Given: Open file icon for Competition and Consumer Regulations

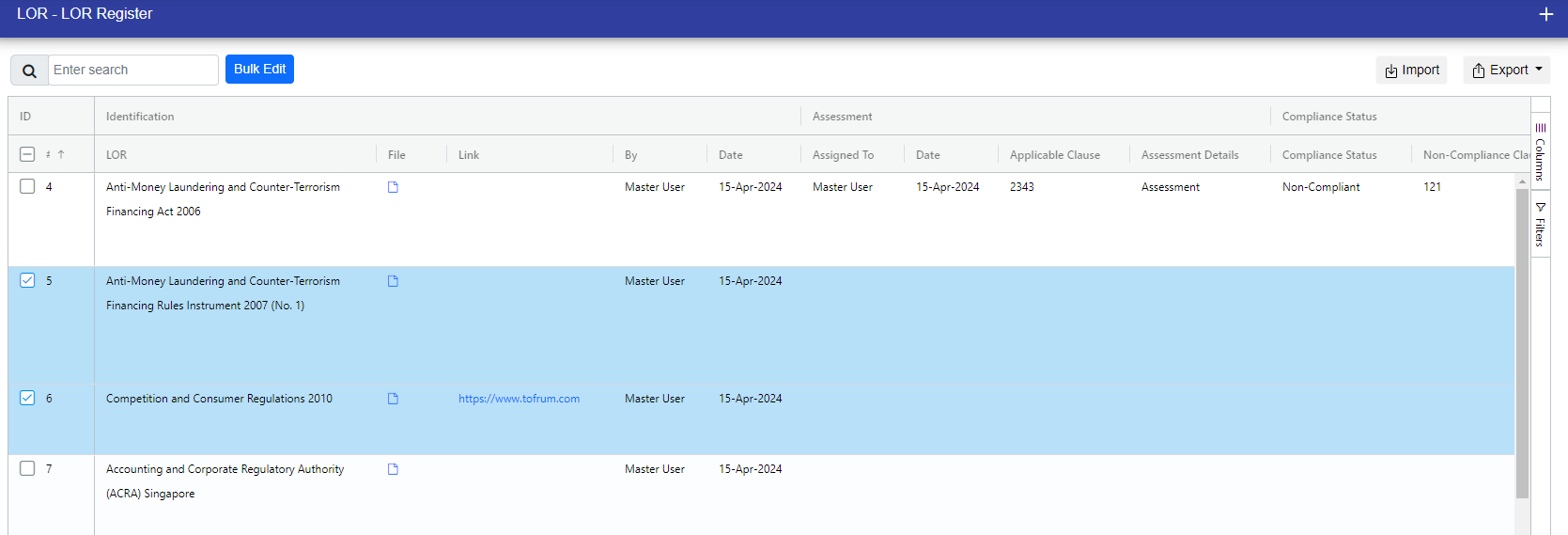Looking at the screenshot, I should pyautogui.click(x=393, y=399).
